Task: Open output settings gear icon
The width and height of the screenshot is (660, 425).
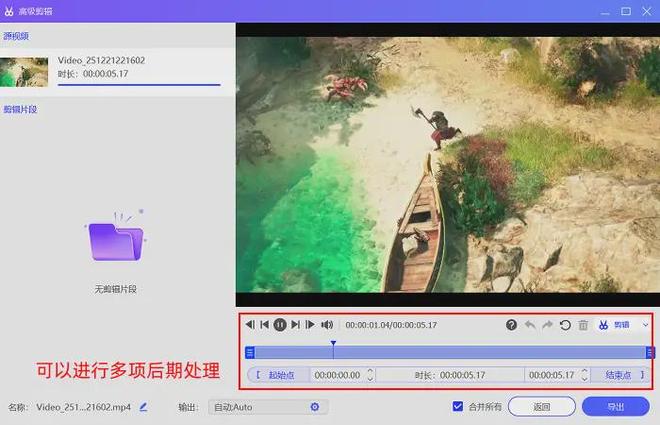Action: click(x=314, y=407)
